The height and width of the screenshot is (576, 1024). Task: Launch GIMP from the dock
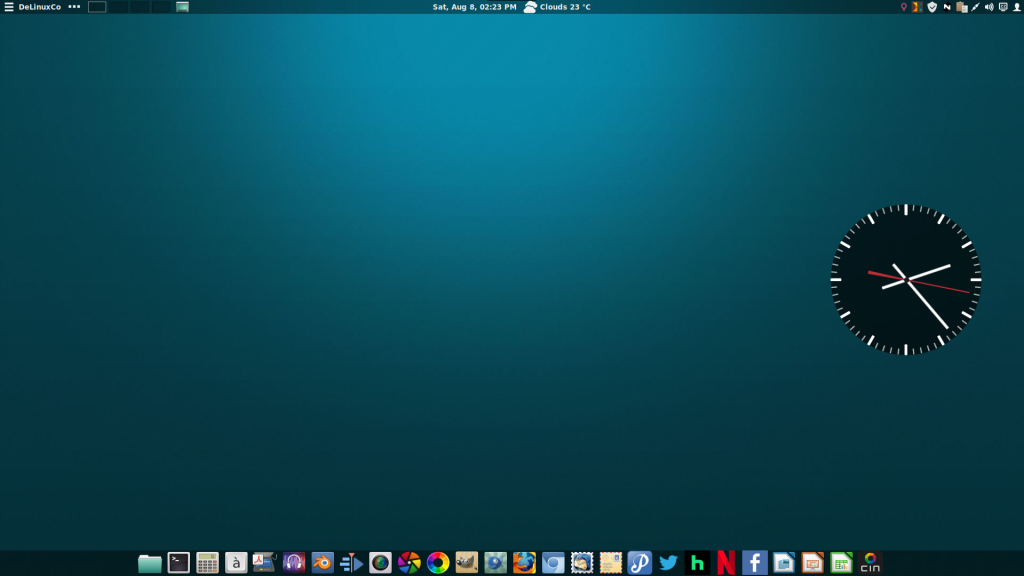(466, 563)
